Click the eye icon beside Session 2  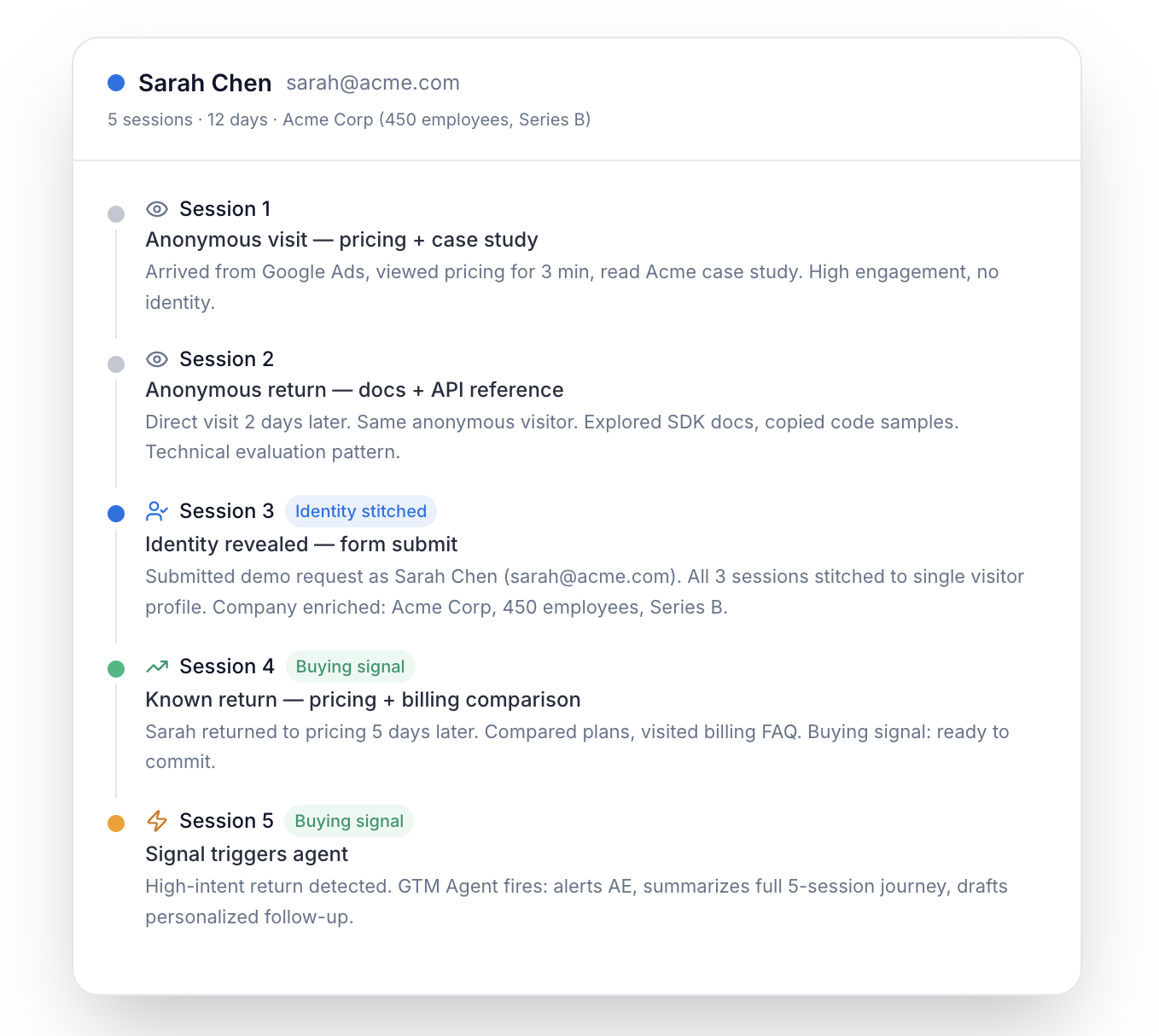coord(157,359)
